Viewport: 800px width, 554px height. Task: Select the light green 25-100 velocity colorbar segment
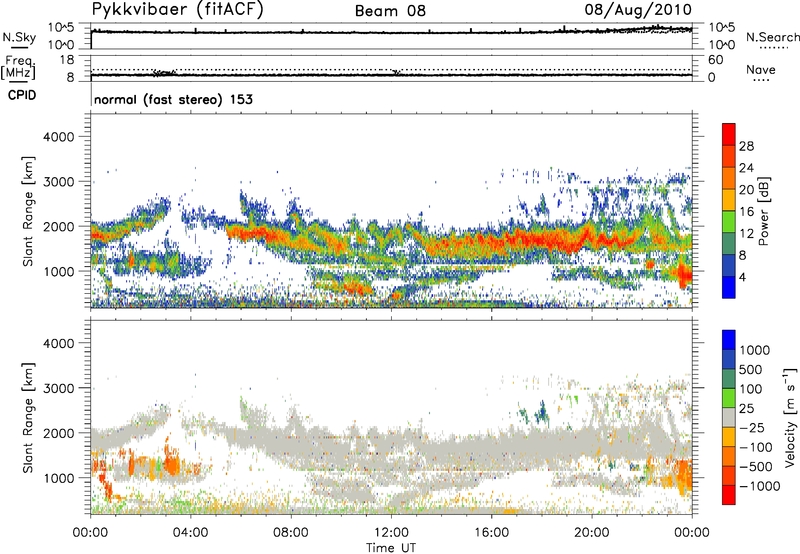[729, 398]
